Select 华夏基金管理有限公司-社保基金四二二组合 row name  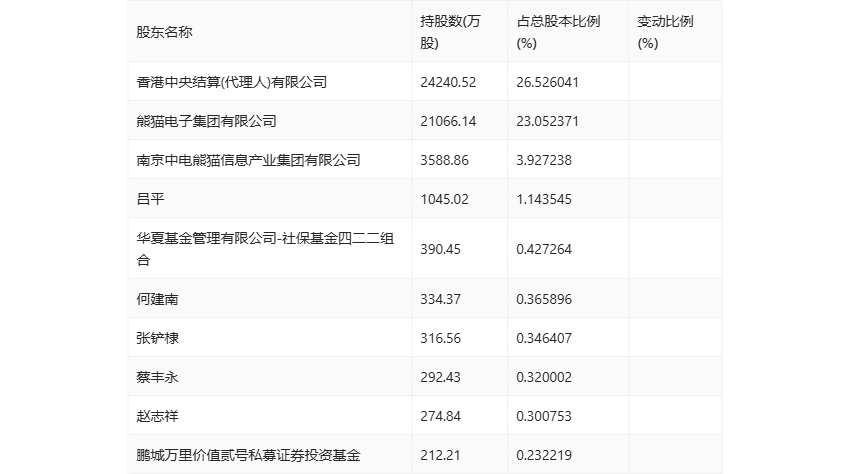[265, 249]
